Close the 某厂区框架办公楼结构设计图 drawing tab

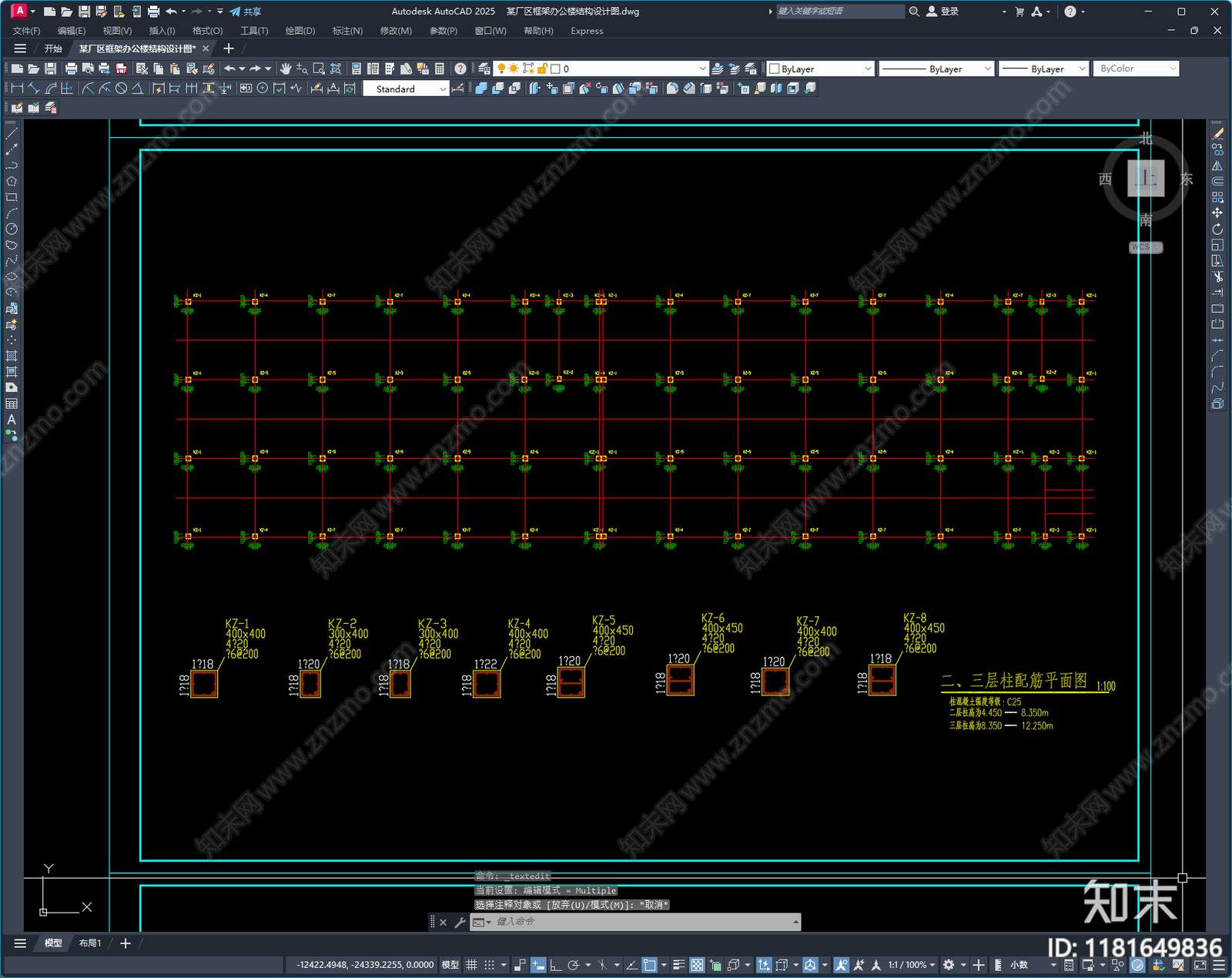click(x=206, y=49)
